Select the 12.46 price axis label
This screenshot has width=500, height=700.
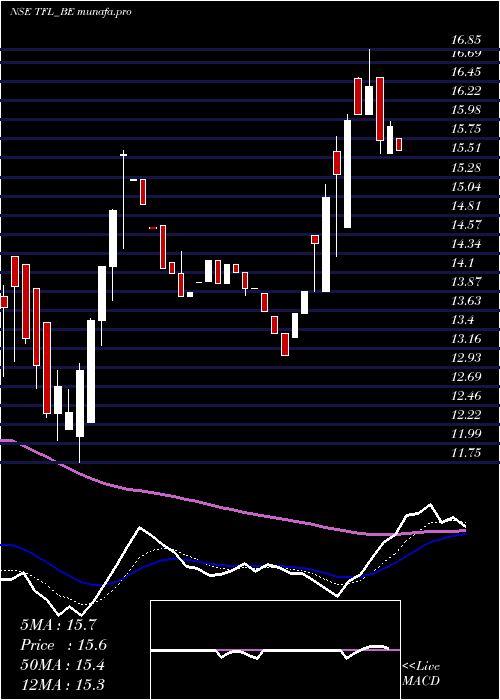click(466, 396)
